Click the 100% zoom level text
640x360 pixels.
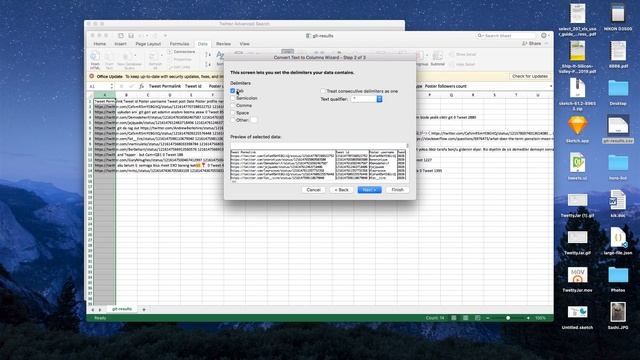coord(540,318)
